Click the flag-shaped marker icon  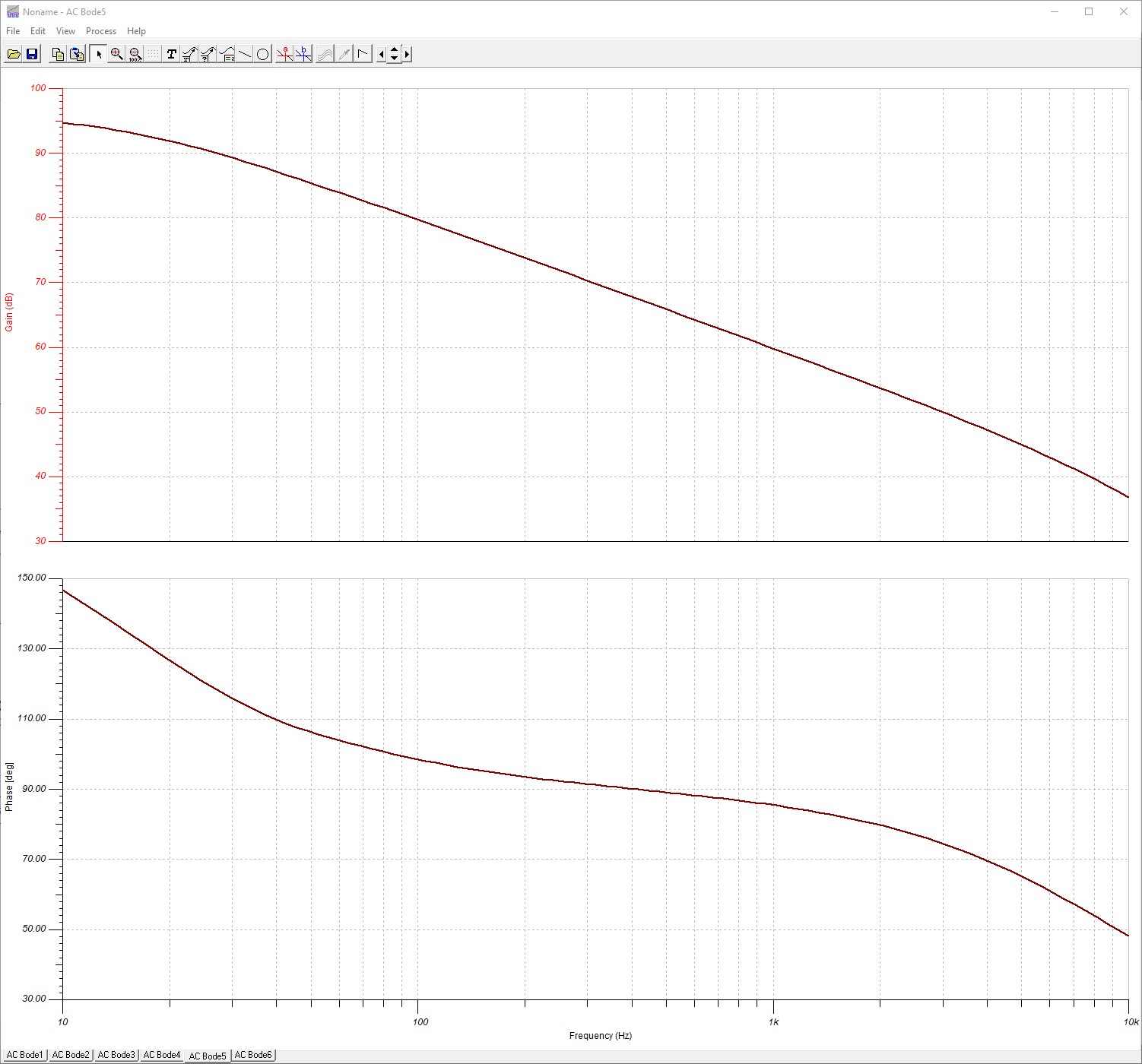coord(363,54)
